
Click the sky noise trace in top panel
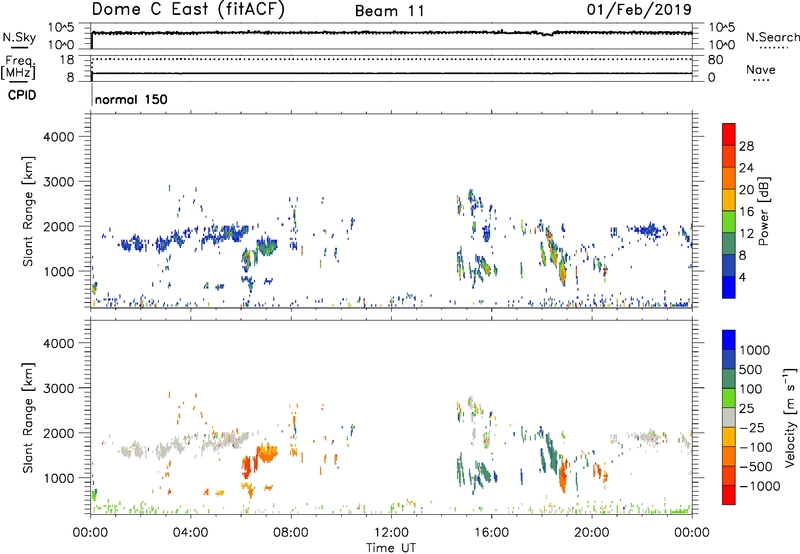coord(391,33)
